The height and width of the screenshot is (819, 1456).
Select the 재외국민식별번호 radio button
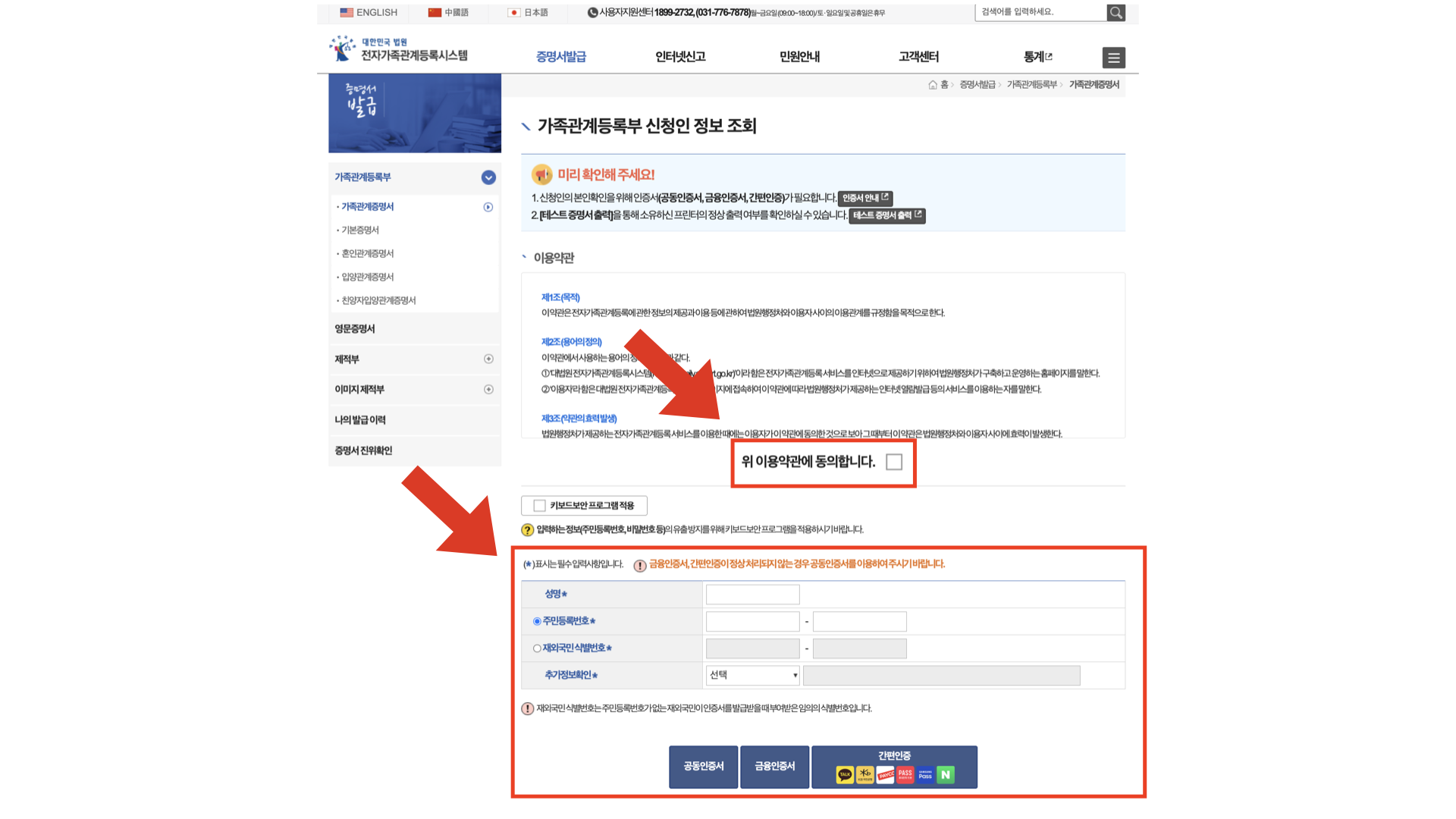pyautogui.click(x=537, y=648)
